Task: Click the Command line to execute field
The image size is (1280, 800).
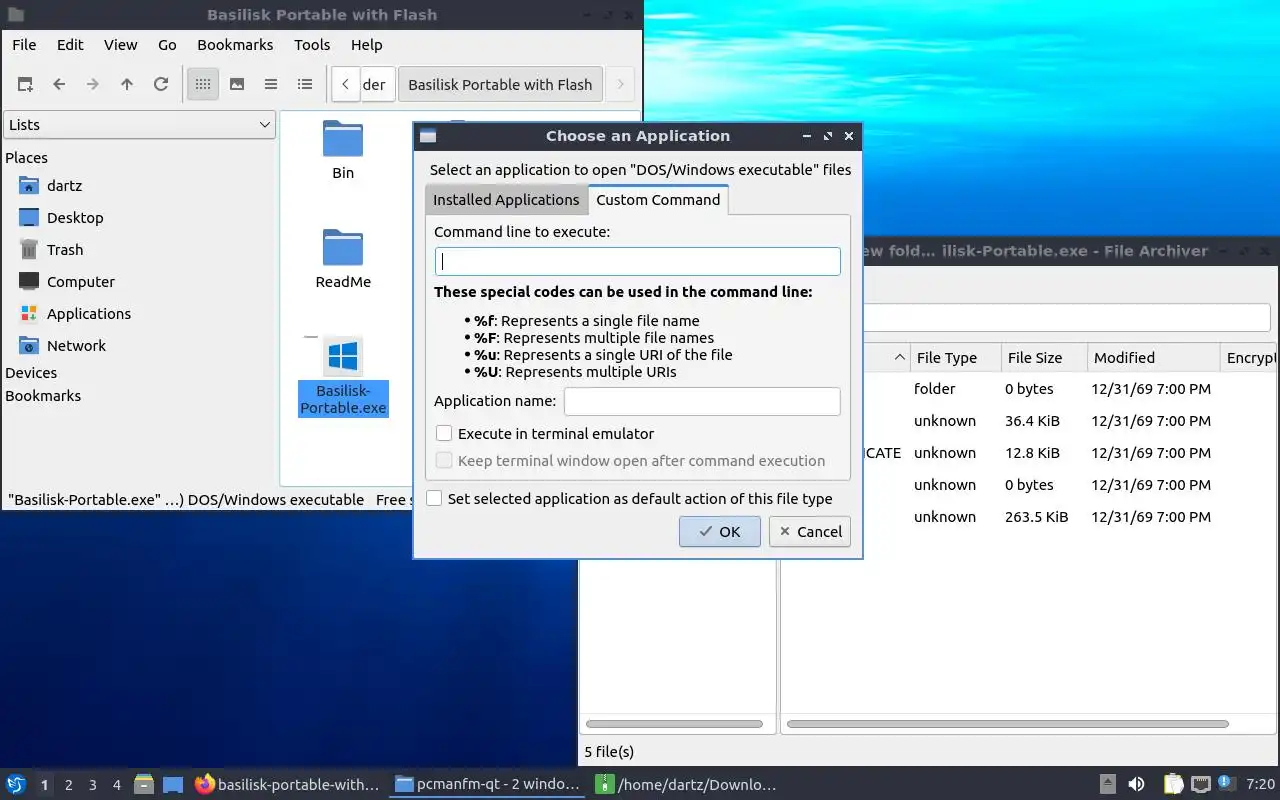Action: 638,262
